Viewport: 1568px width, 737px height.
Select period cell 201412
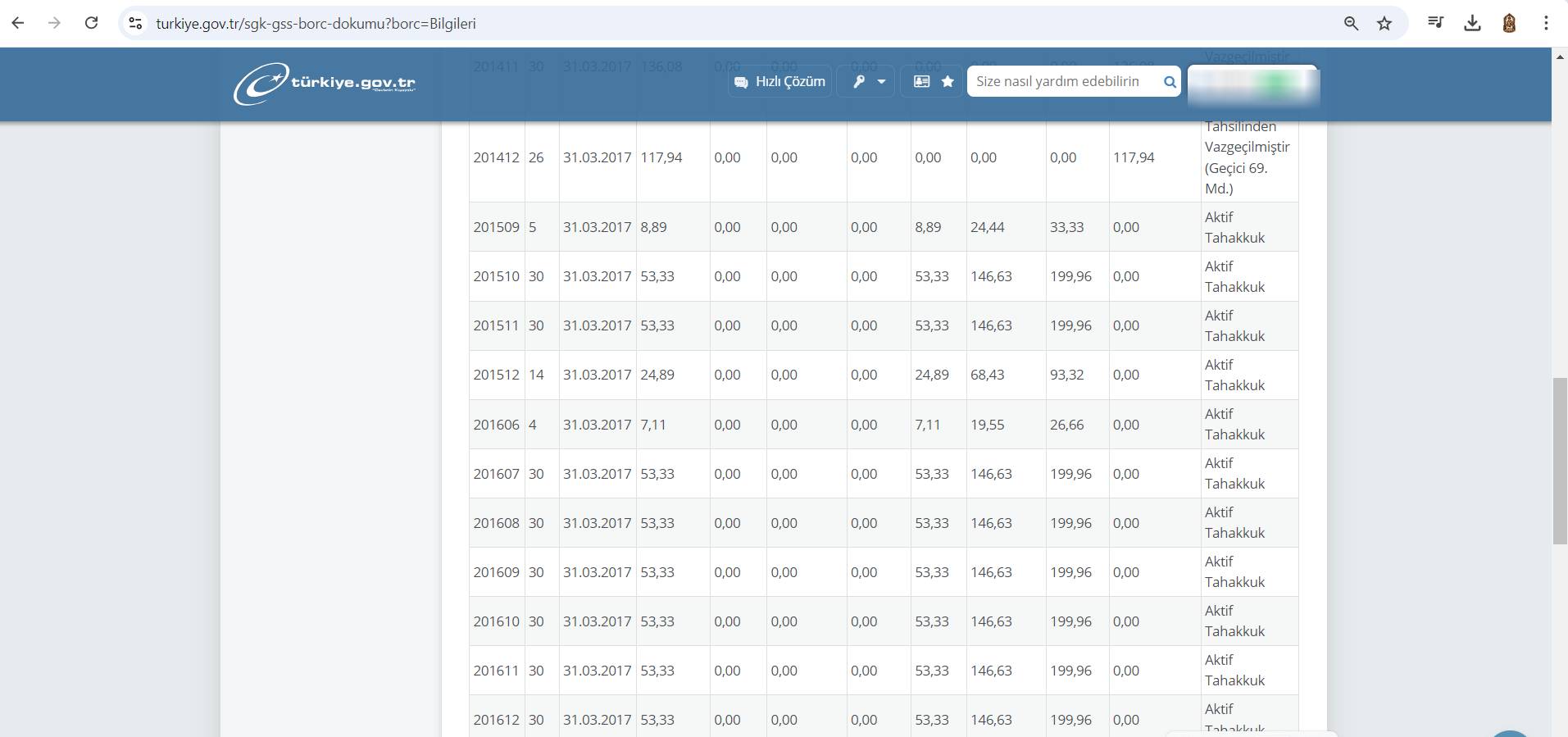click(496, 157)
